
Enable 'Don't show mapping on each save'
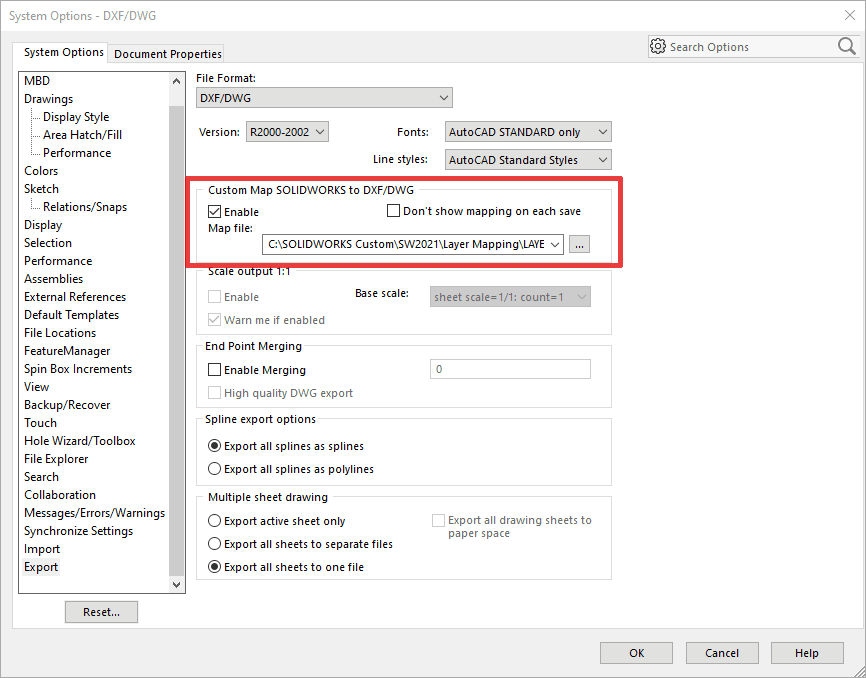tap(394, 211)
